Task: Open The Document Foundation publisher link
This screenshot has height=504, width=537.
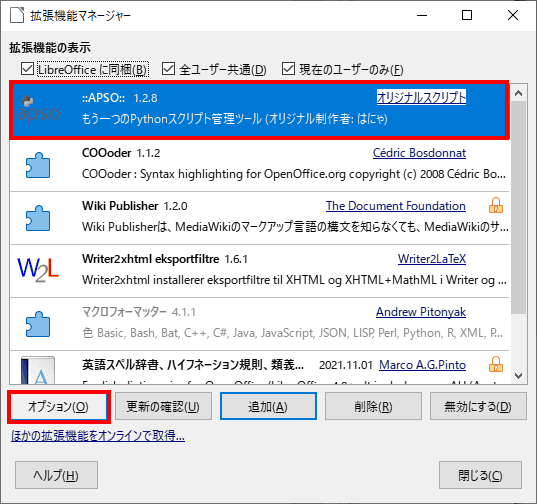Action: tap(396, 206)
